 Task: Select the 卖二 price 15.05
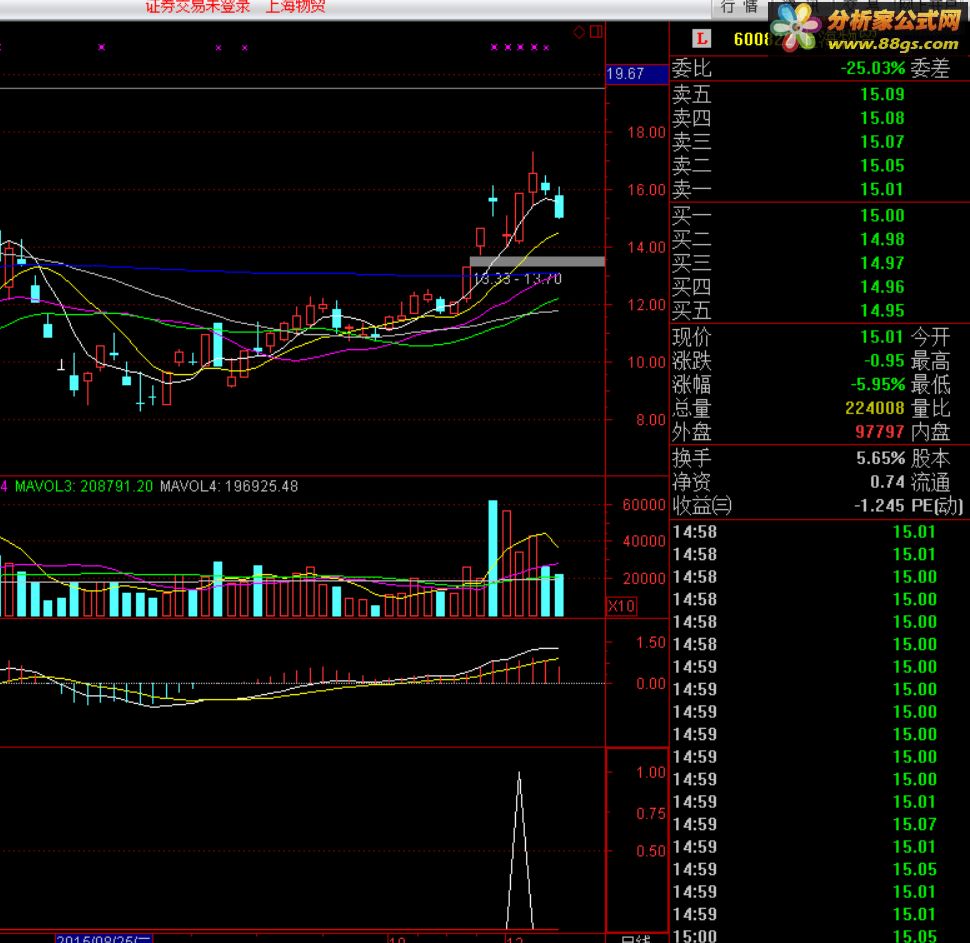coord(882,165)
